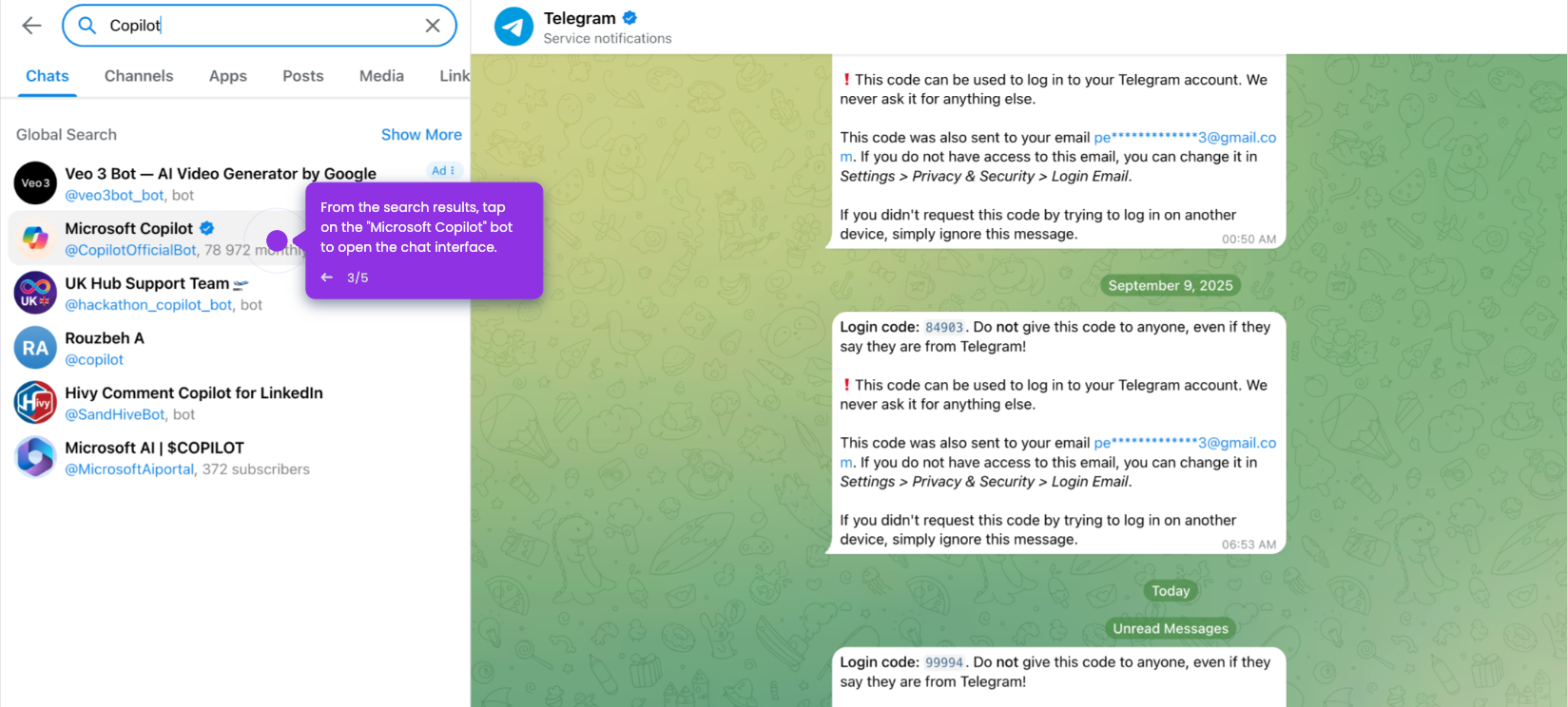Click the Hivy avatar icon
This screenshot has height=707, width=1568.
tap(35, 403)
